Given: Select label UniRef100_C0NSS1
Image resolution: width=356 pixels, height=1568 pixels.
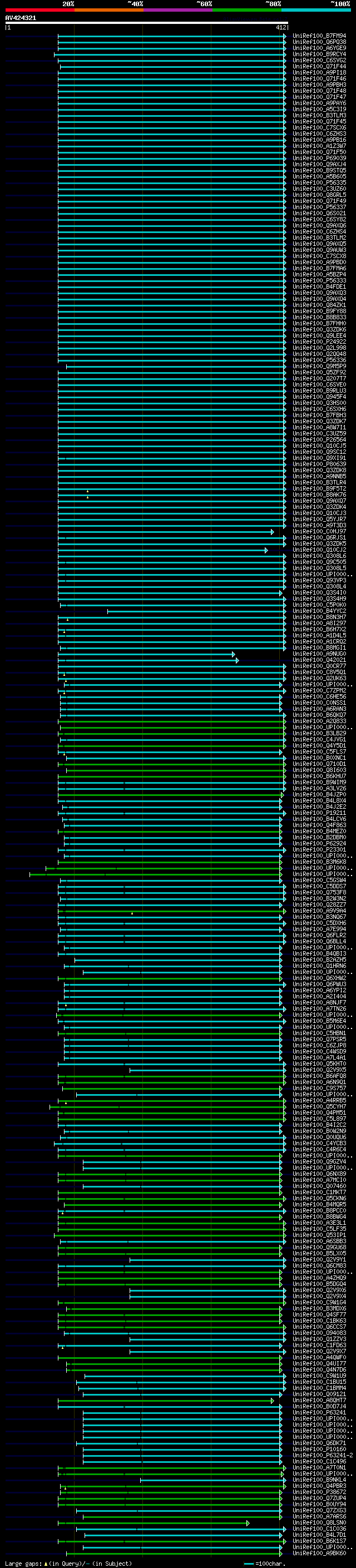Looking at the screenshot, I should pyautogui.click(x=319, y=703).
